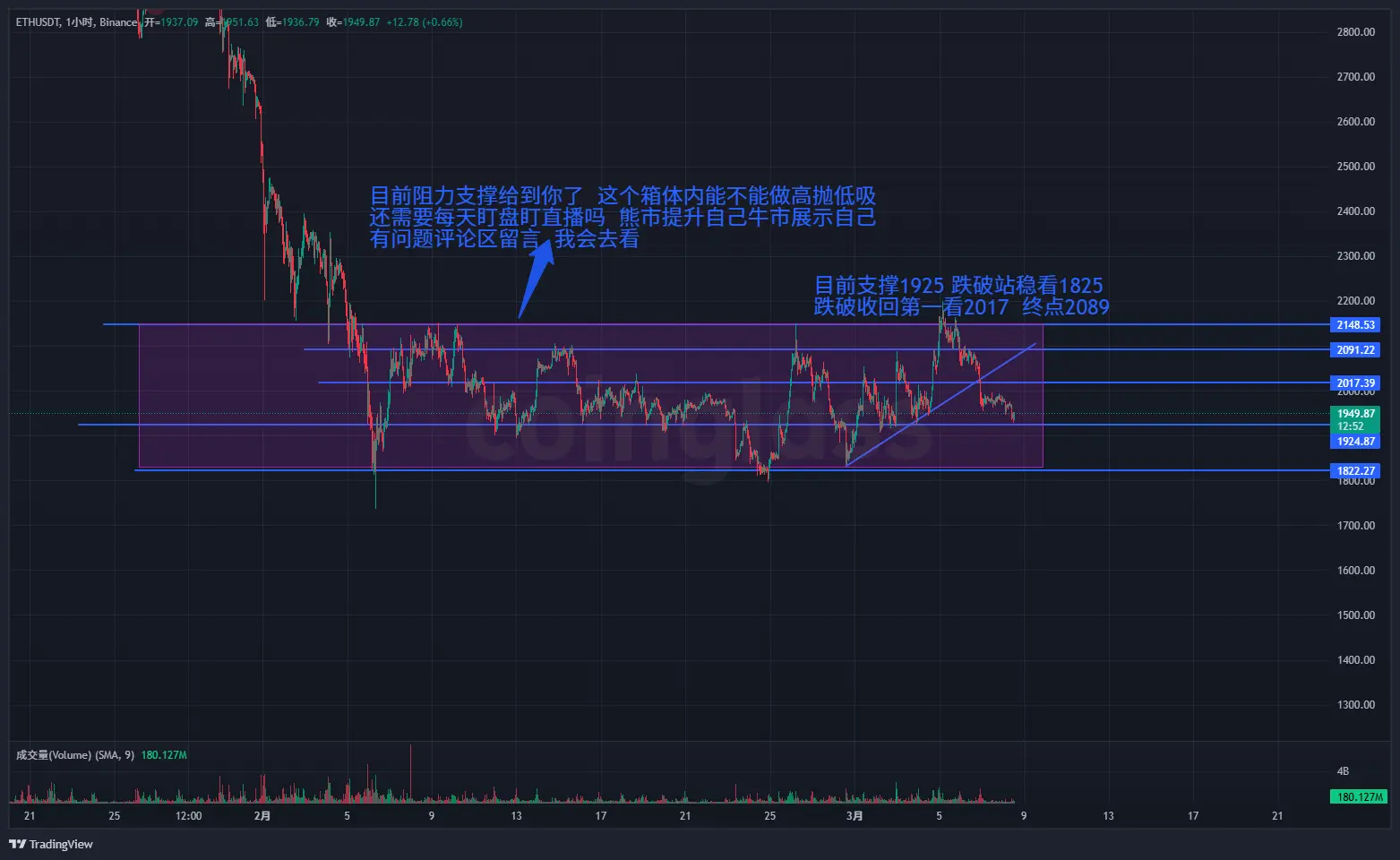
Task: Select the text note starting 目前支撑1925
Action: coord(961,297)
